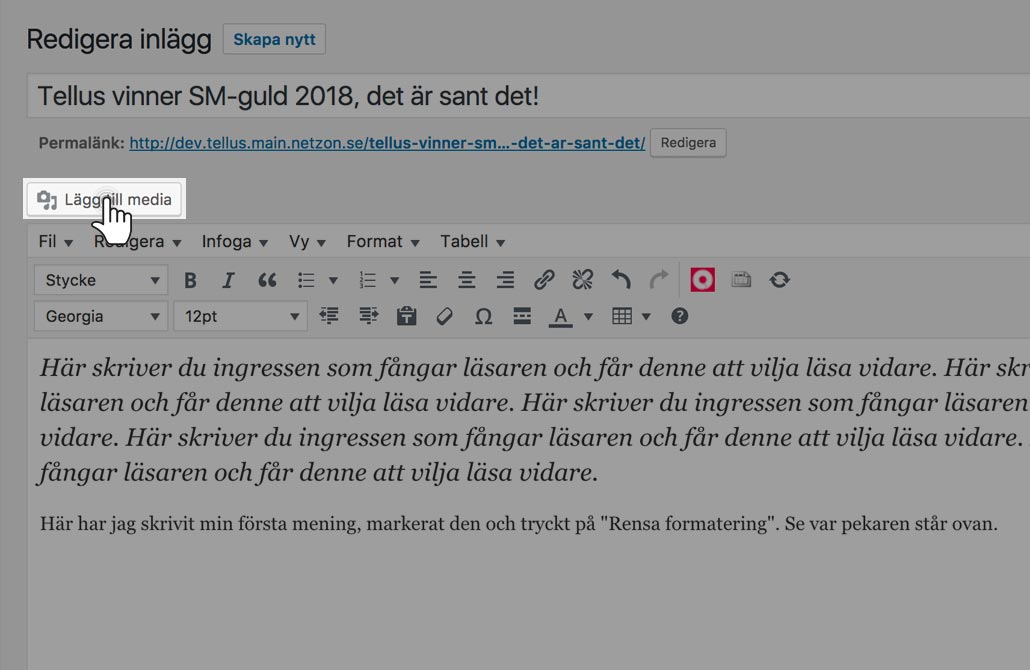This screenshot has height=670, width=1030.
Task: Toggle bold formatting in the editor toolbar
Action: pyautogui.click(x=190, y=280)
